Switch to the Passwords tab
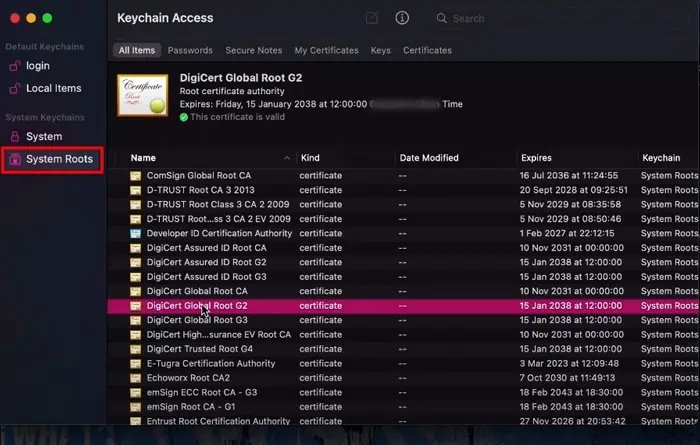The width and height of the screenshot is (700, 445). (190, 50)
